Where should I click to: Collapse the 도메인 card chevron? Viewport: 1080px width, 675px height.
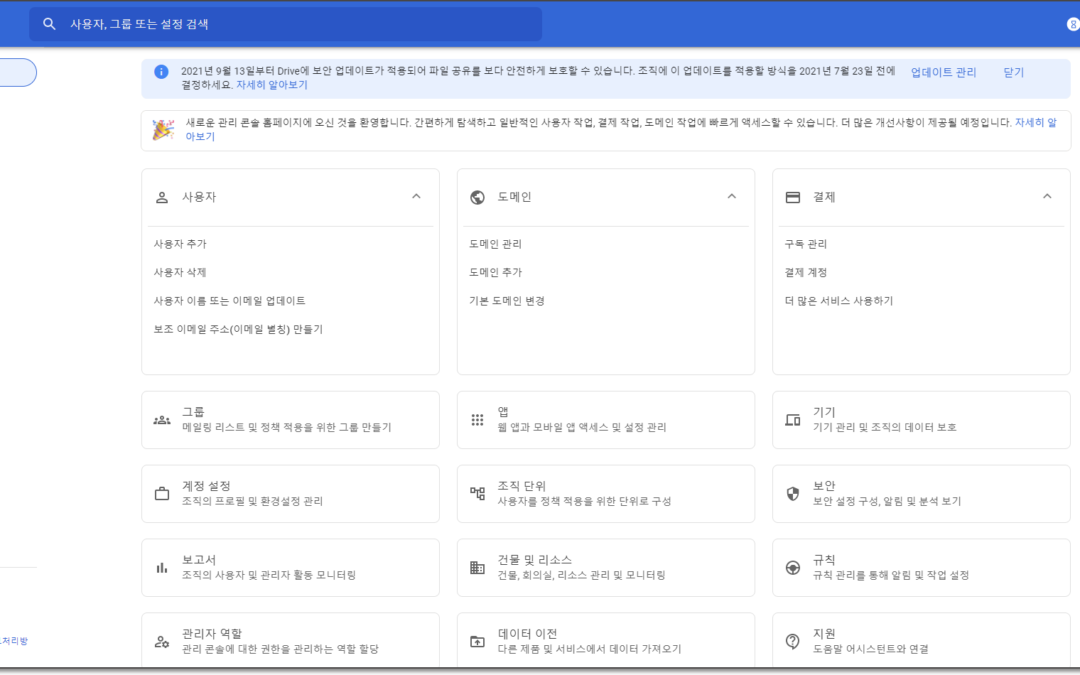(731, 196)
